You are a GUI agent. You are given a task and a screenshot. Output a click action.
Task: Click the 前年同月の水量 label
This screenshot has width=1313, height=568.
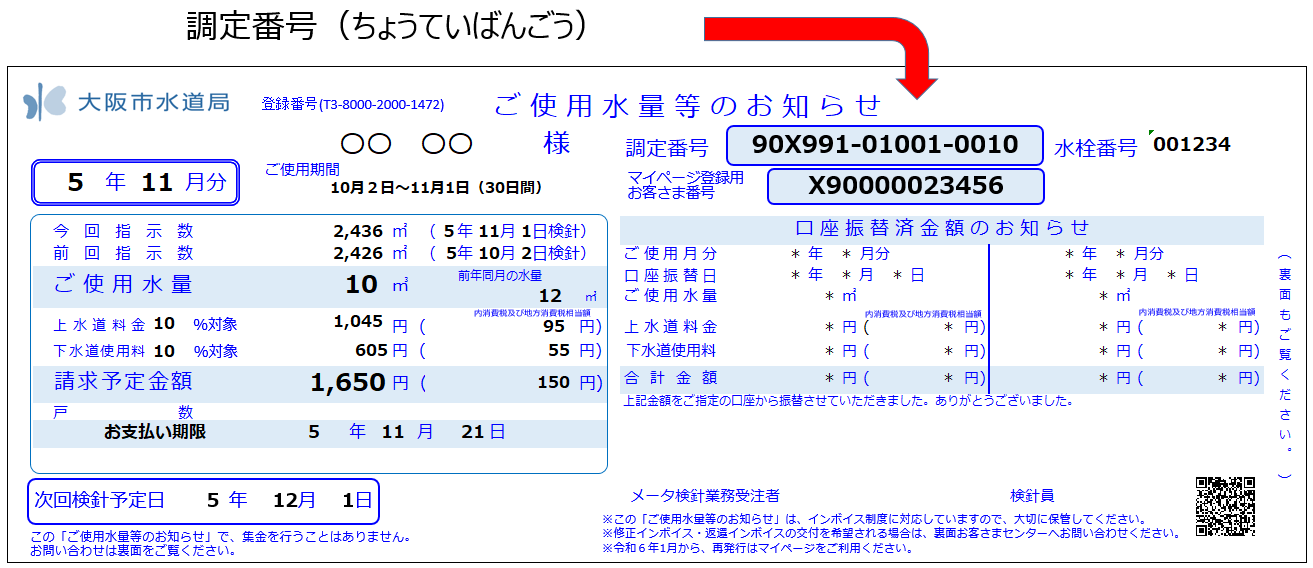pyautogui.click(x=499, y=275)
